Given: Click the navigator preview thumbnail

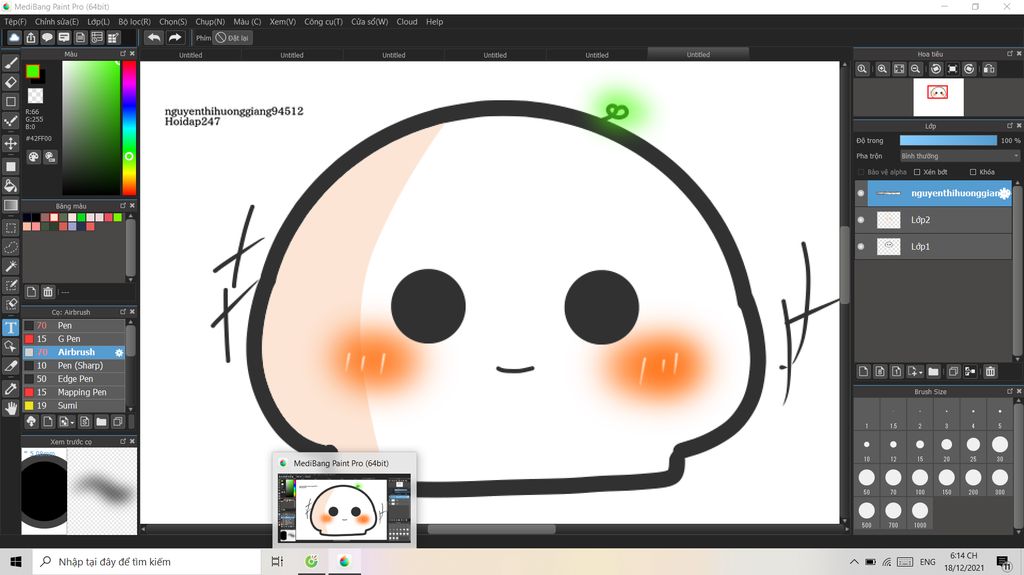Looking at the screenshot, I should [x=938, y=97].
